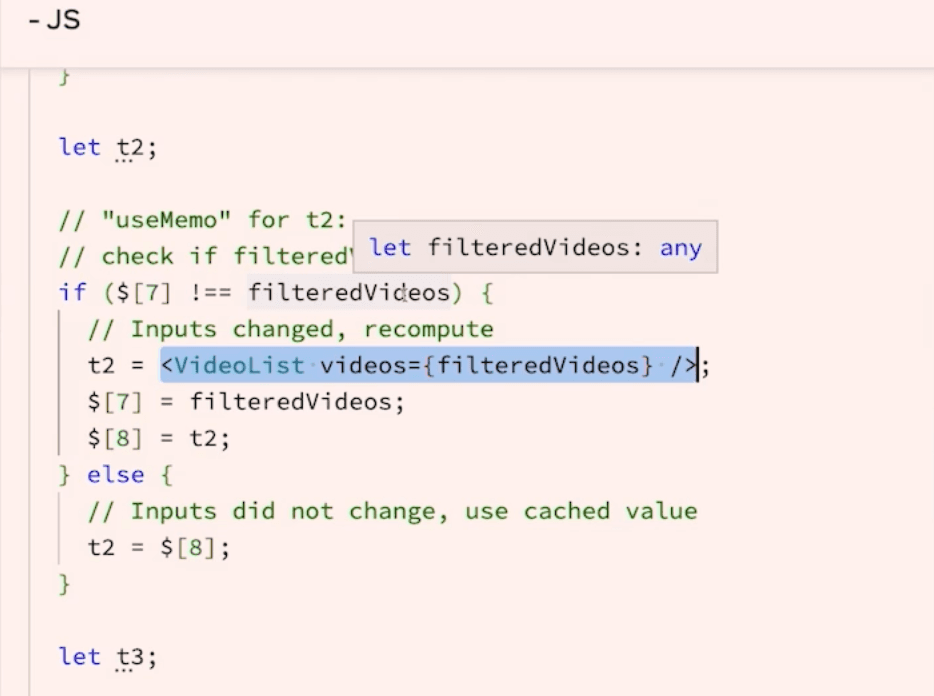
Task: Click the "let t2;" declaration
Action: (x=106, y=146)
